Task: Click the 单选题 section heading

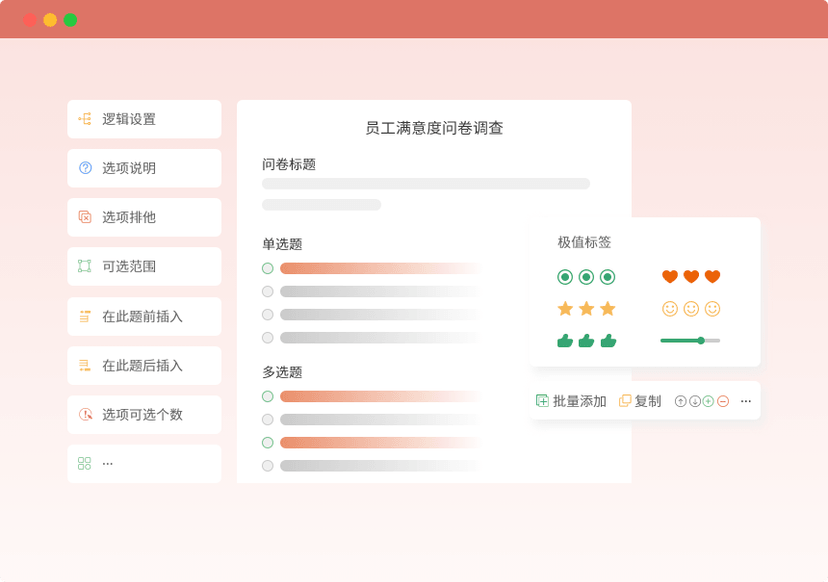Action: click(x=282, y=244)
